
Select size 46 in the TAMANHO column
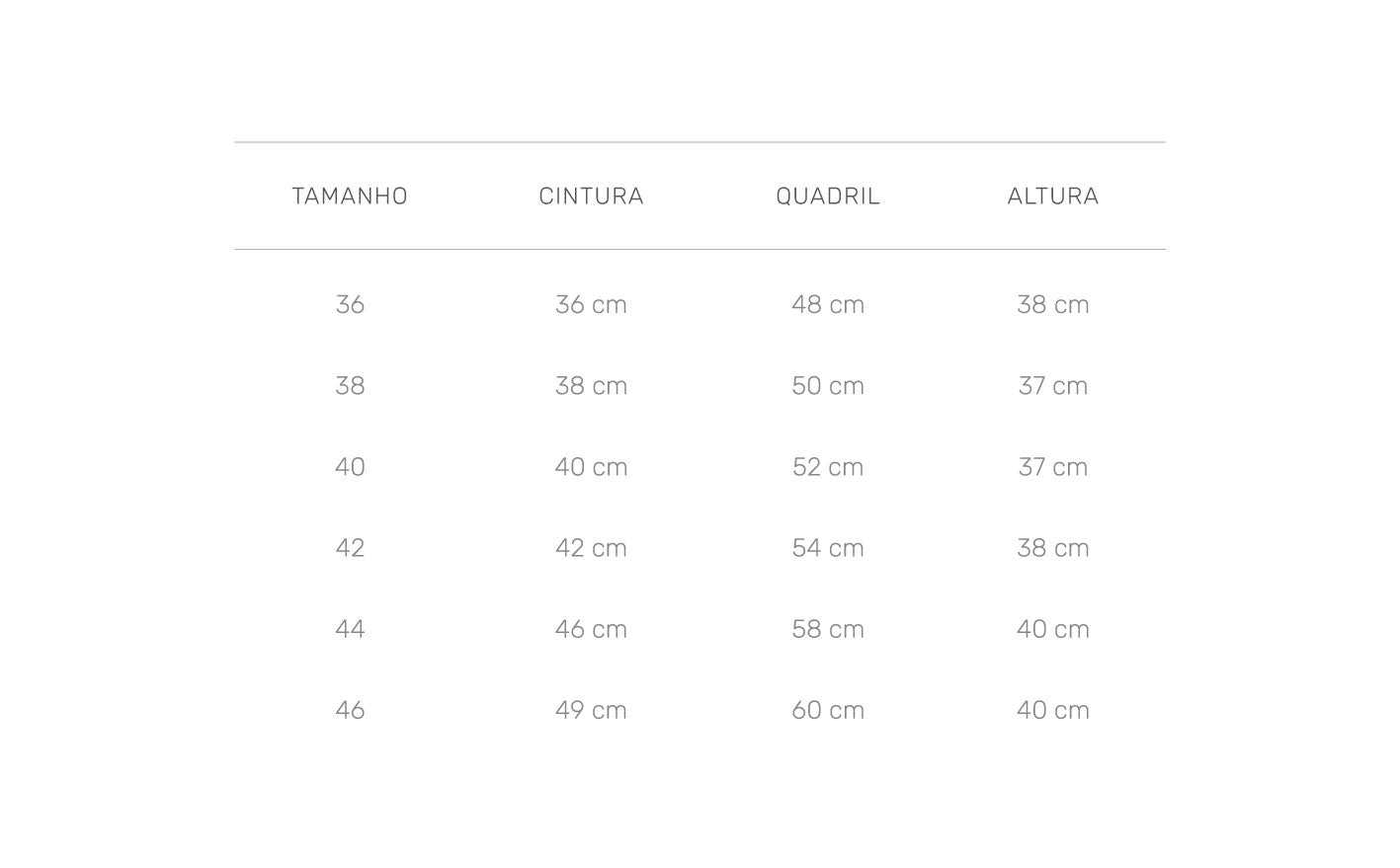pos(350,709)
